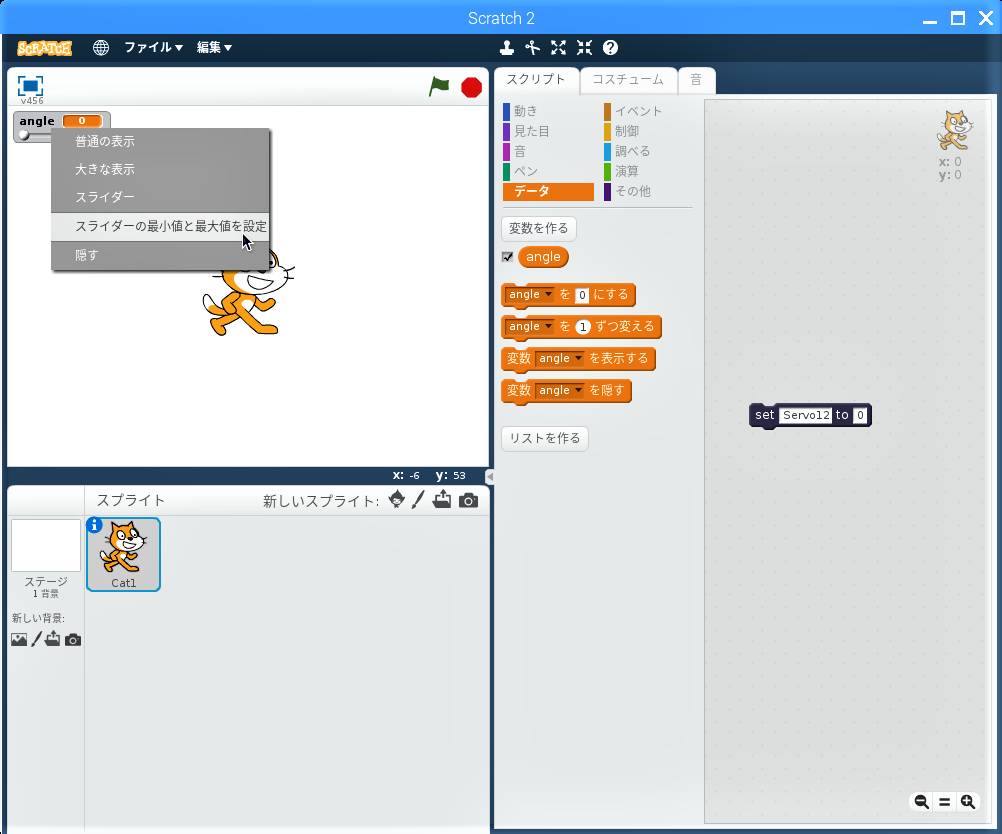
Task: Select 見た目 block category
Action: tap(548, 131)
